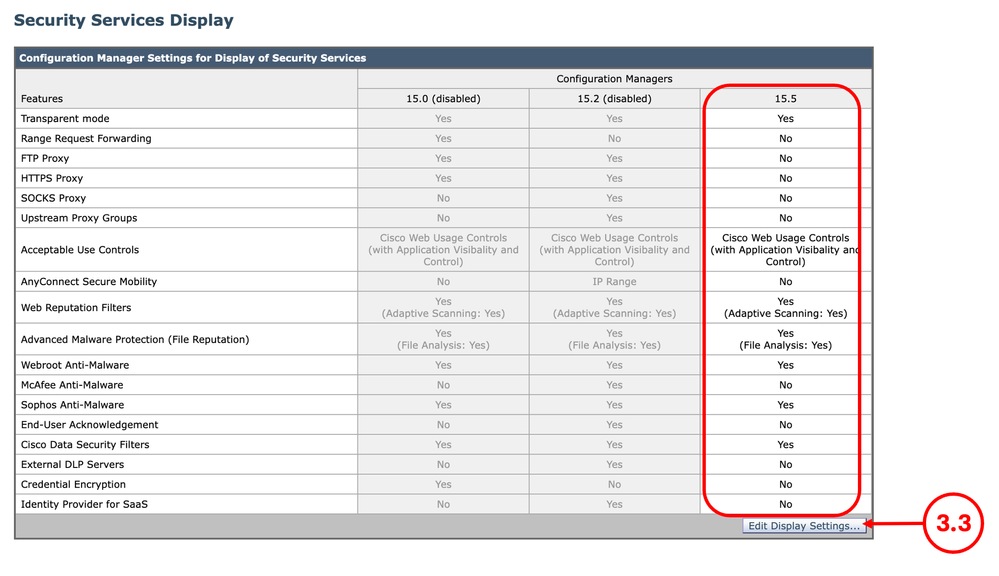Select the SOCKS Proxy row label
This screenshot has width=999, height=576.
(x=53, y=198)
